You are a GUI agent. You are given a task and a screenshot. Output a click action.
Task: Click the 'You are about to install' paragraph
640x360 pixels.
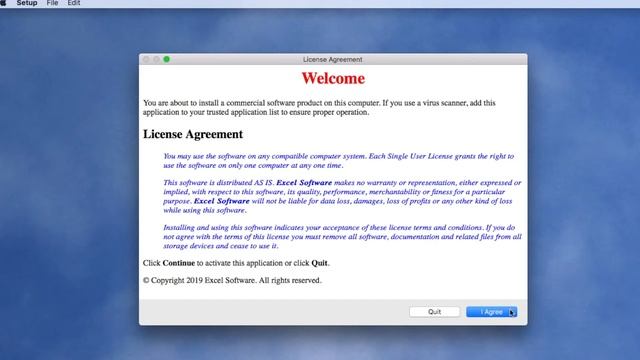(x=319, y=107)
